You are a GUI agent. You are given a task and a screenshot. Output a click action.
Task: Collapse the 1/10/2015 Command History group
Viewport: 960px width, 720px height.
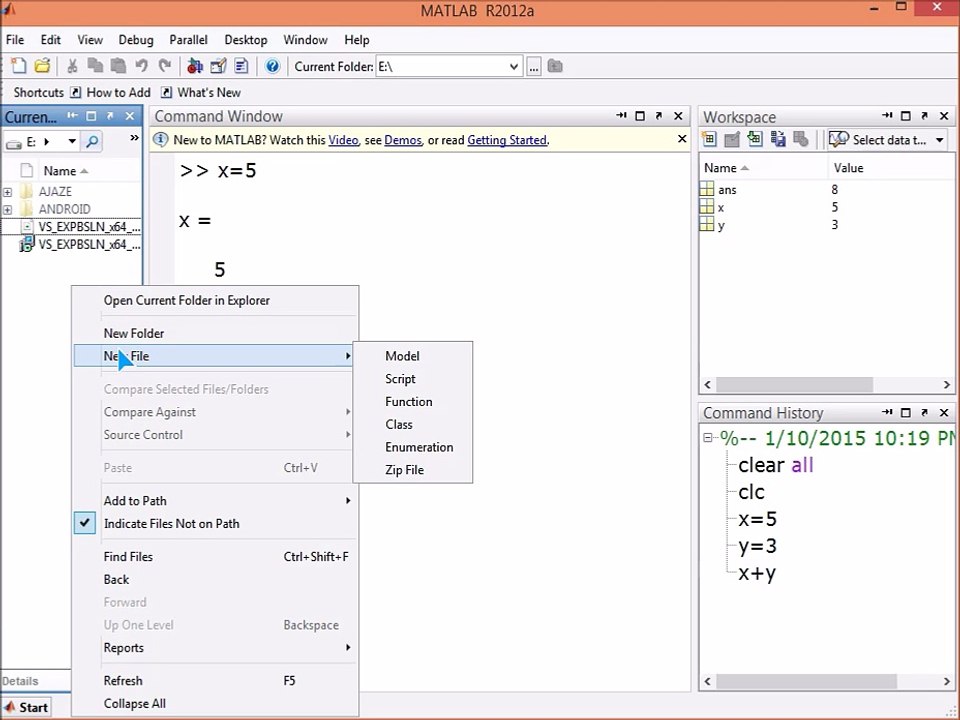(x=708, y=438)
